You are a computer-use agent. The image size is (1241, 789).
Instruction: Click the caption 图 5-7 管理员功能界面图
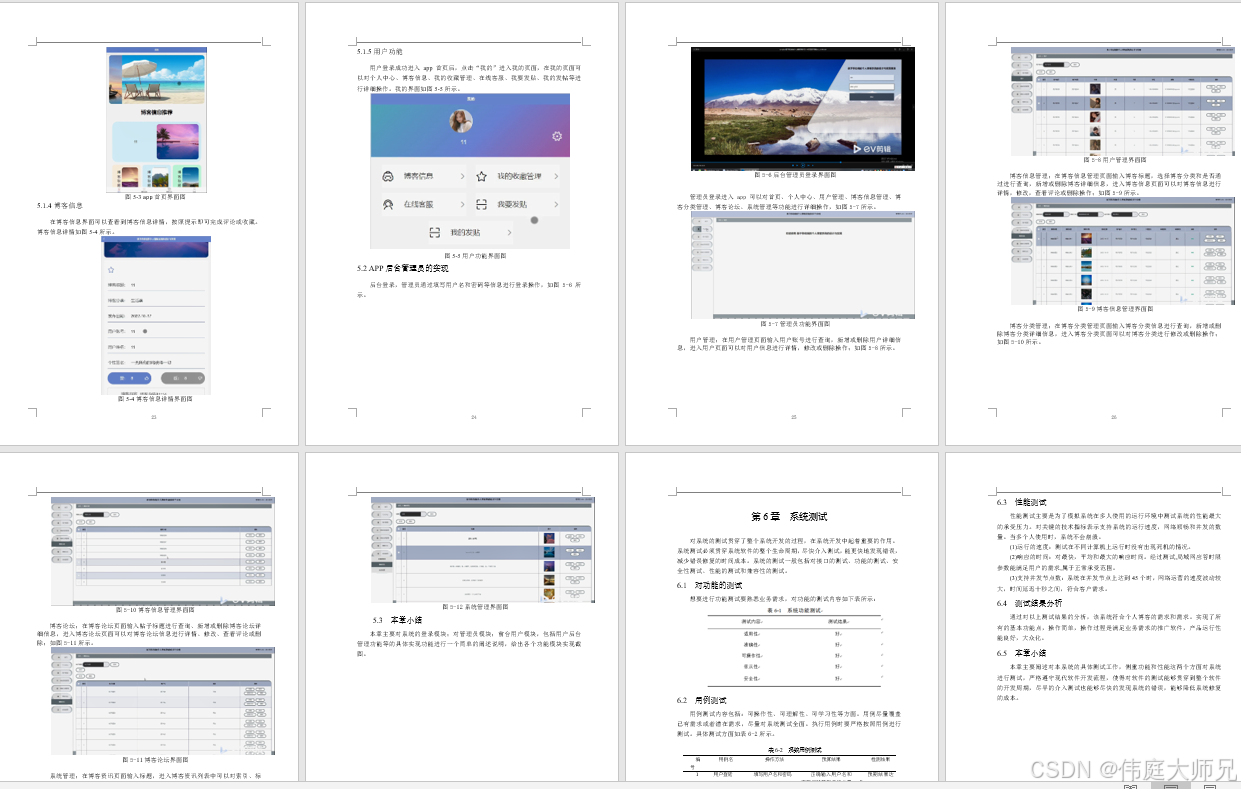pyautogui.click(x=795, y=324)
